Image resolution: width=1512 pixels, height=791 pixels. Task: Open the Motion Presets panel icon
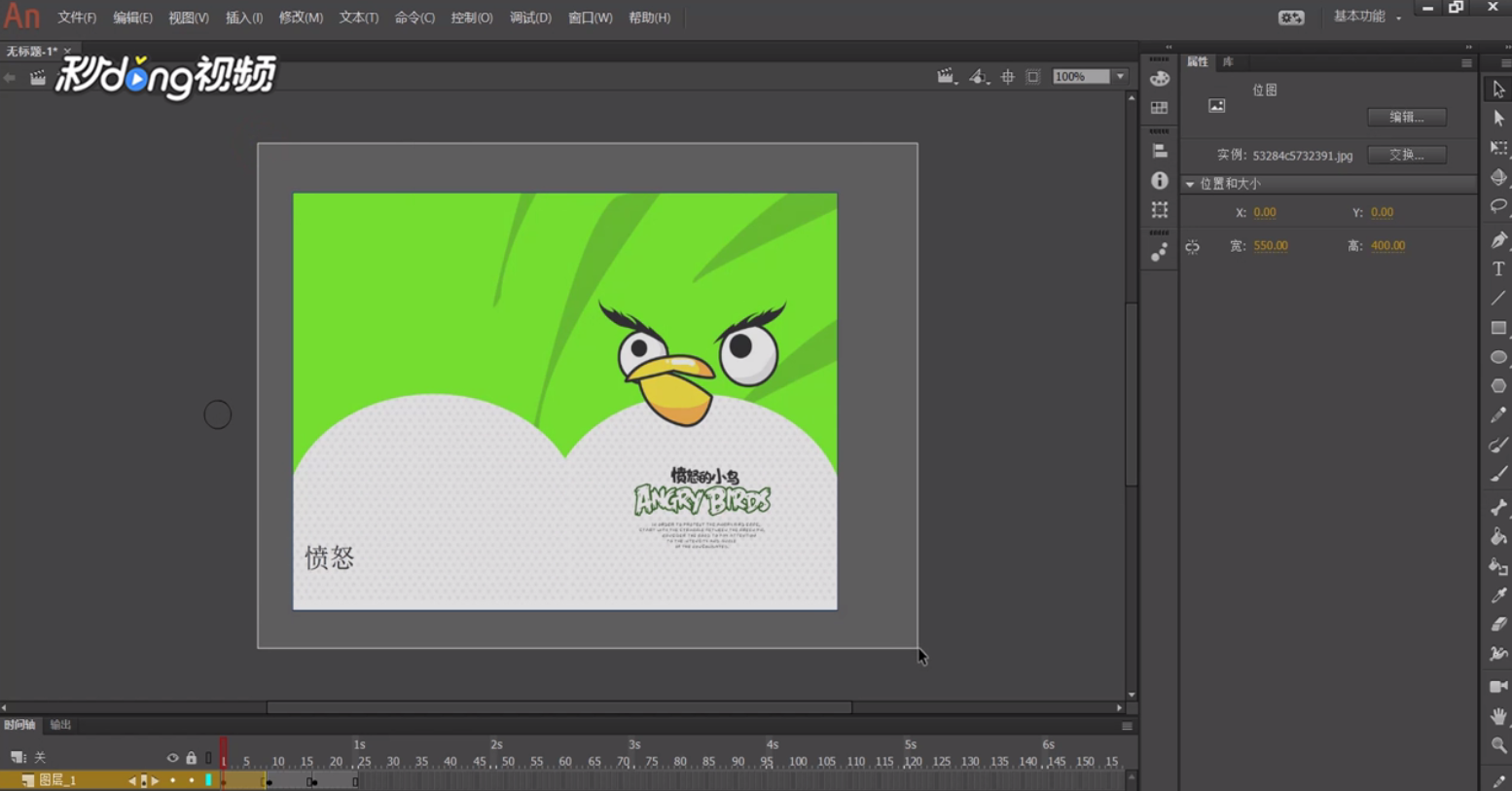[1159, 252]
